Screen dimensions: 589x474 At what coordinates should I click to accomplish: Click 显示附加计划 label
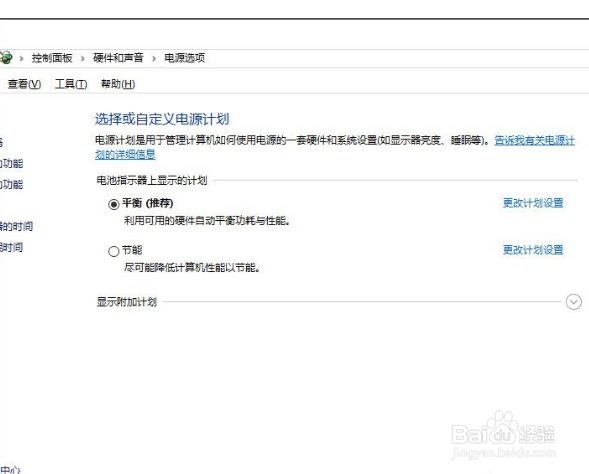click(127, 302)
